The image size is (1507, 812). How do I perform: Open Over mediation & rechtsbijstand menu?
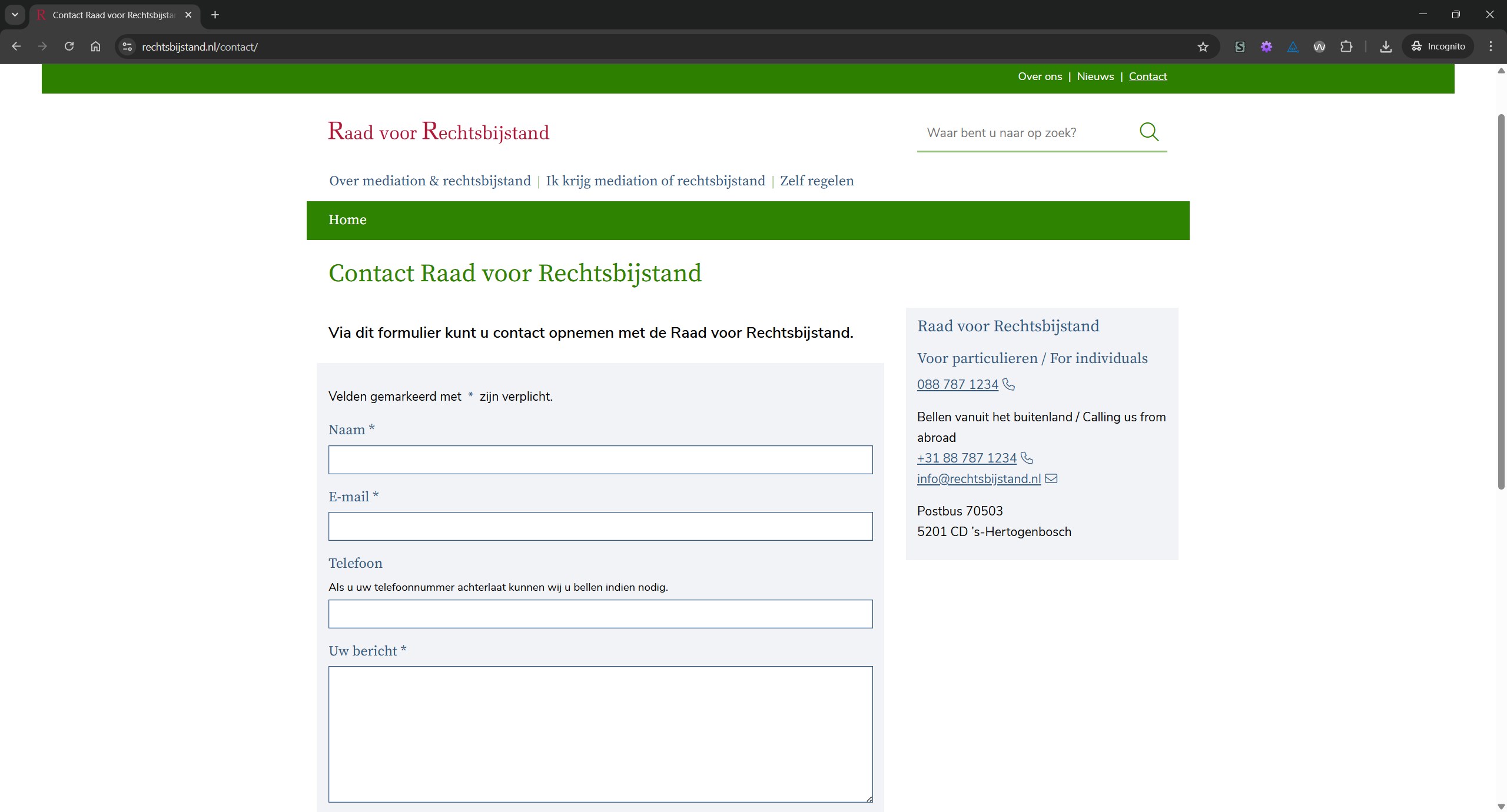coord(430,181)
